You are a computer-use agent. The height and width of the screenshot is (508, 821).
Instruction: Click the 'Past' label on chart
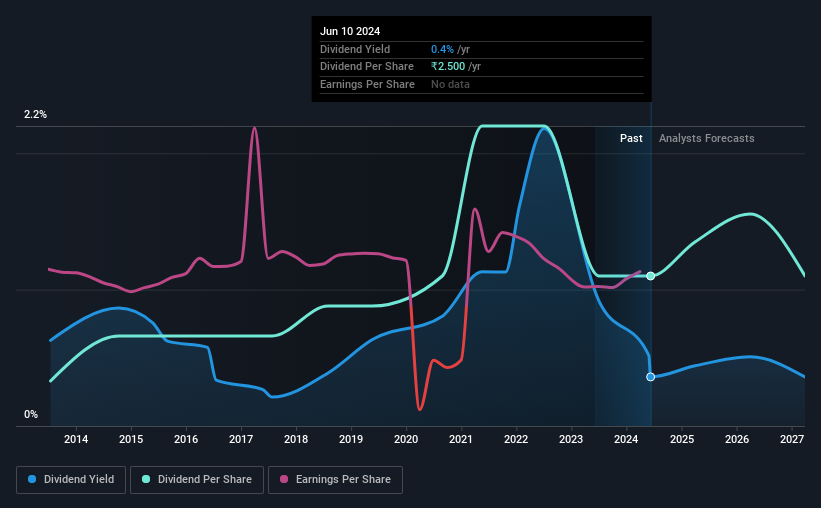[x=631, y=138]
